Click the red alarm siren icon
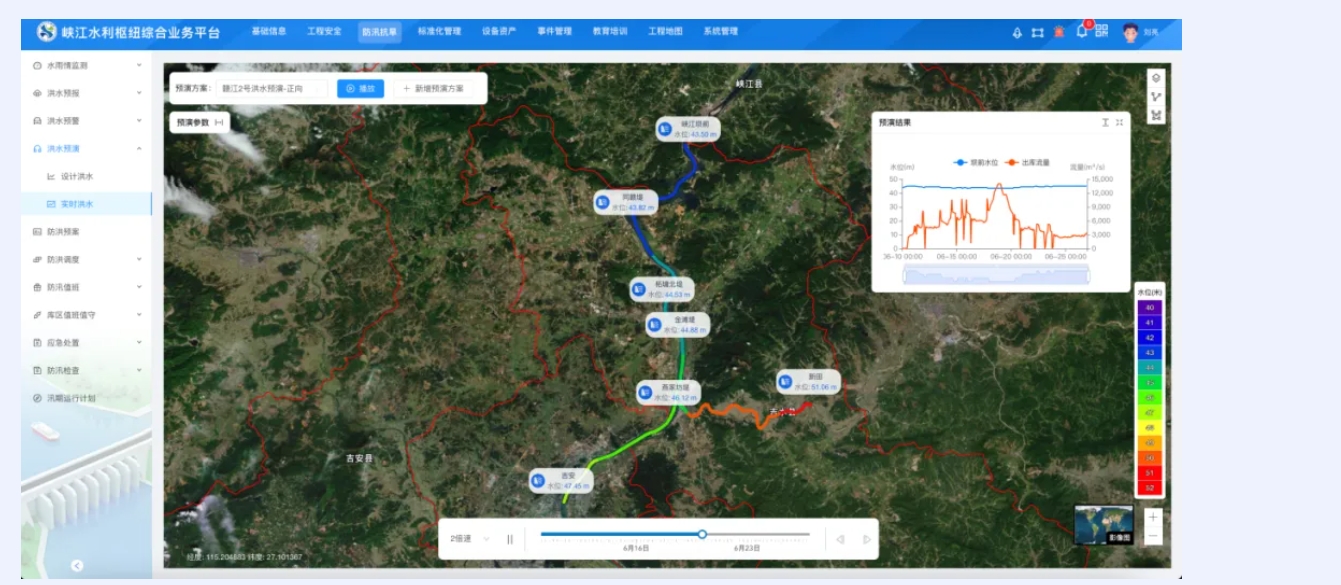Viewport: 1341px width, 585px height. [x=1059, y=32]
